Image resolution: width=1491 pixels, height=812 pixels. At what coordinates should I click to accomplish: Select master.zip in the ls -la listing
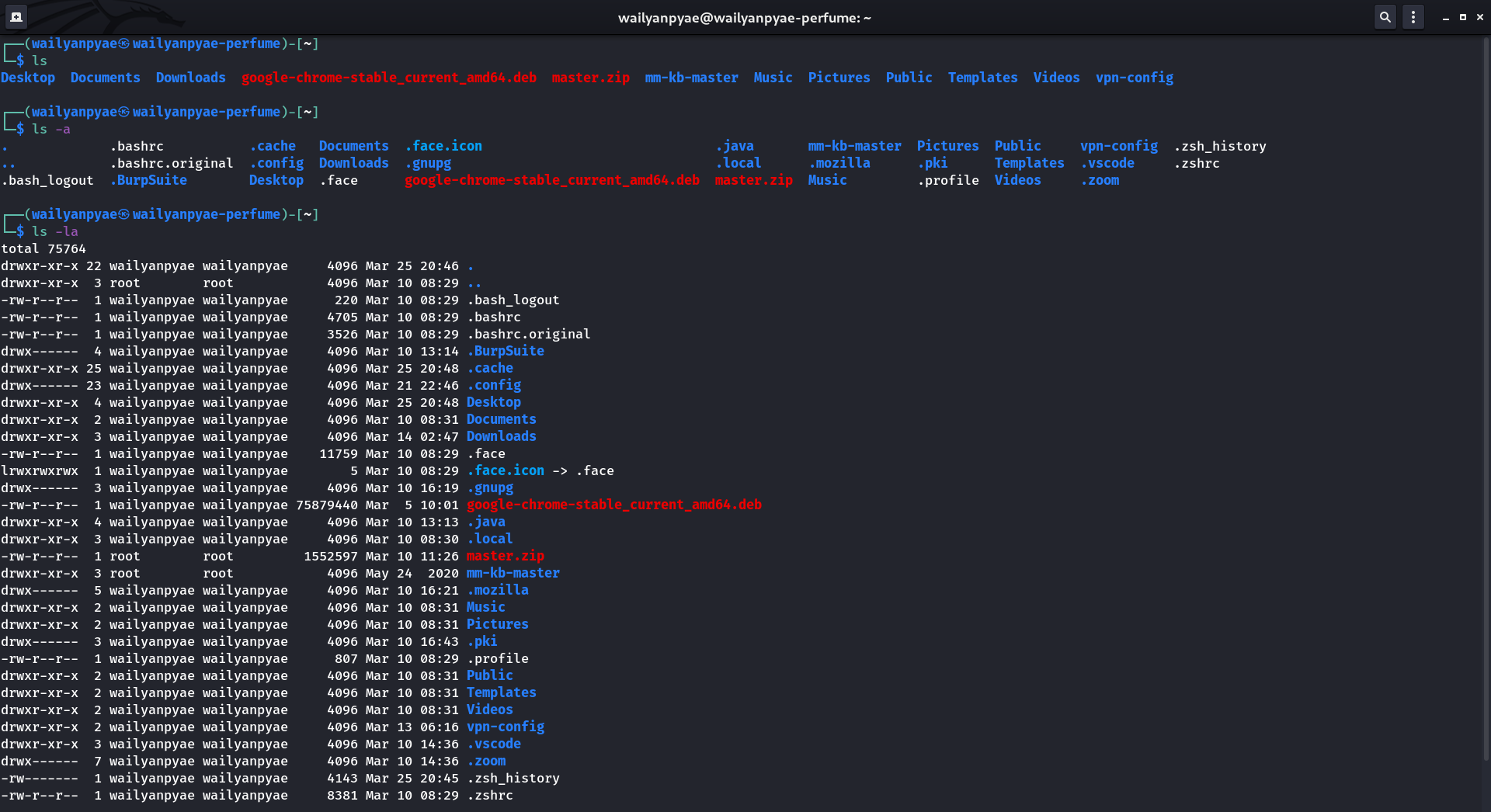pos(505,556)
